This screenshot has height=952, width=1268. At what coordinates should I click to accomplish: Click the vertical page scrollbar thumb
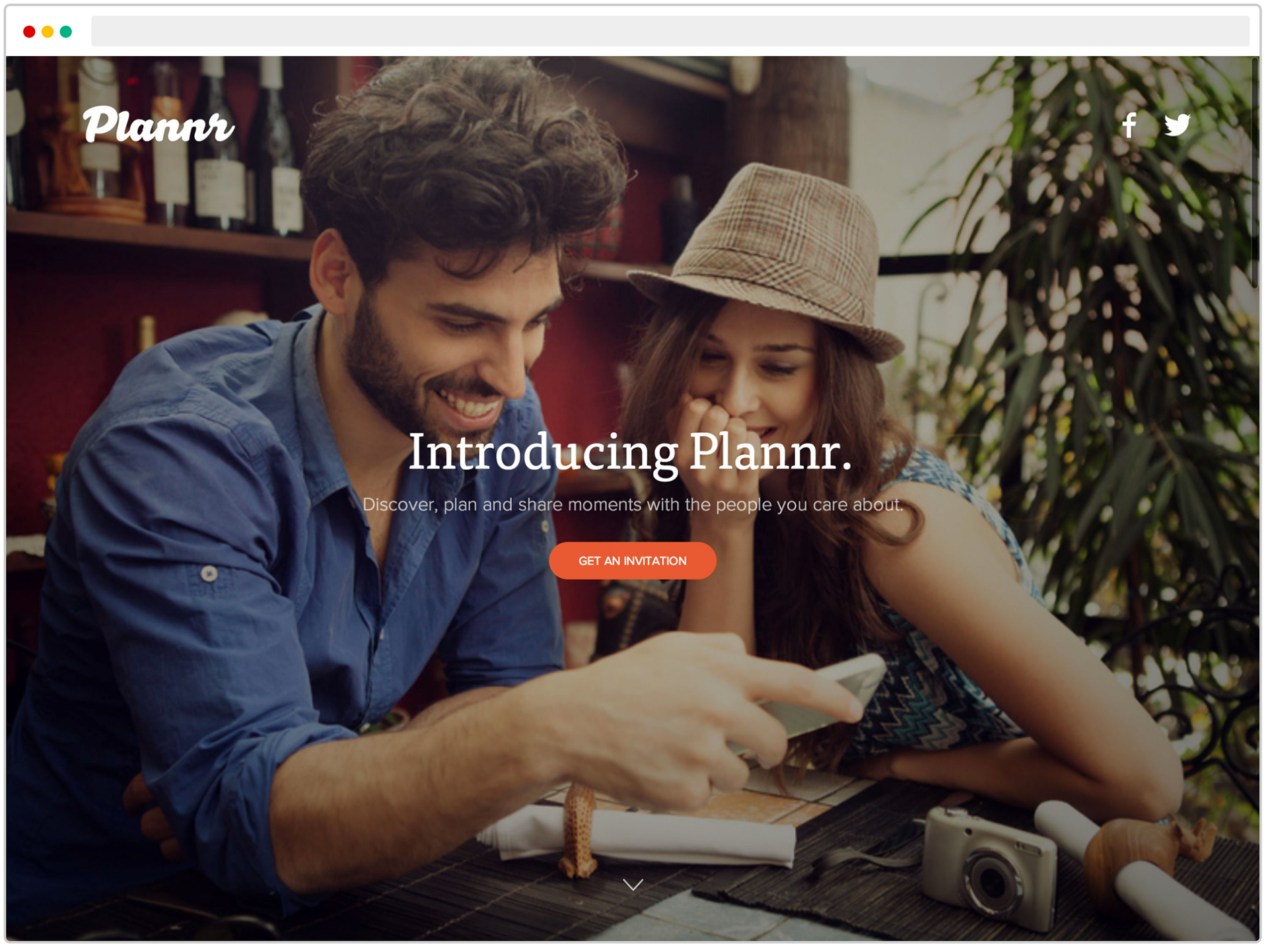pyautogui.click(x=1255, y=173)
